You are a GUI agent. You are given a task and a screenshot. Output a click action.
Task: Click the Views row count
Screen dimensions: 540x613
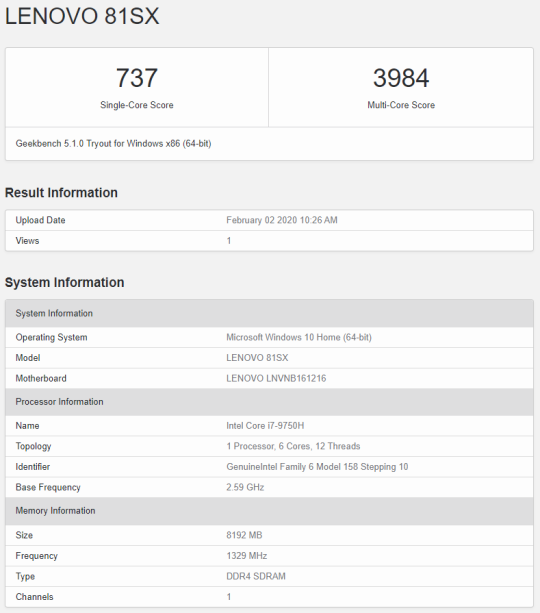[x=229, y=241]
